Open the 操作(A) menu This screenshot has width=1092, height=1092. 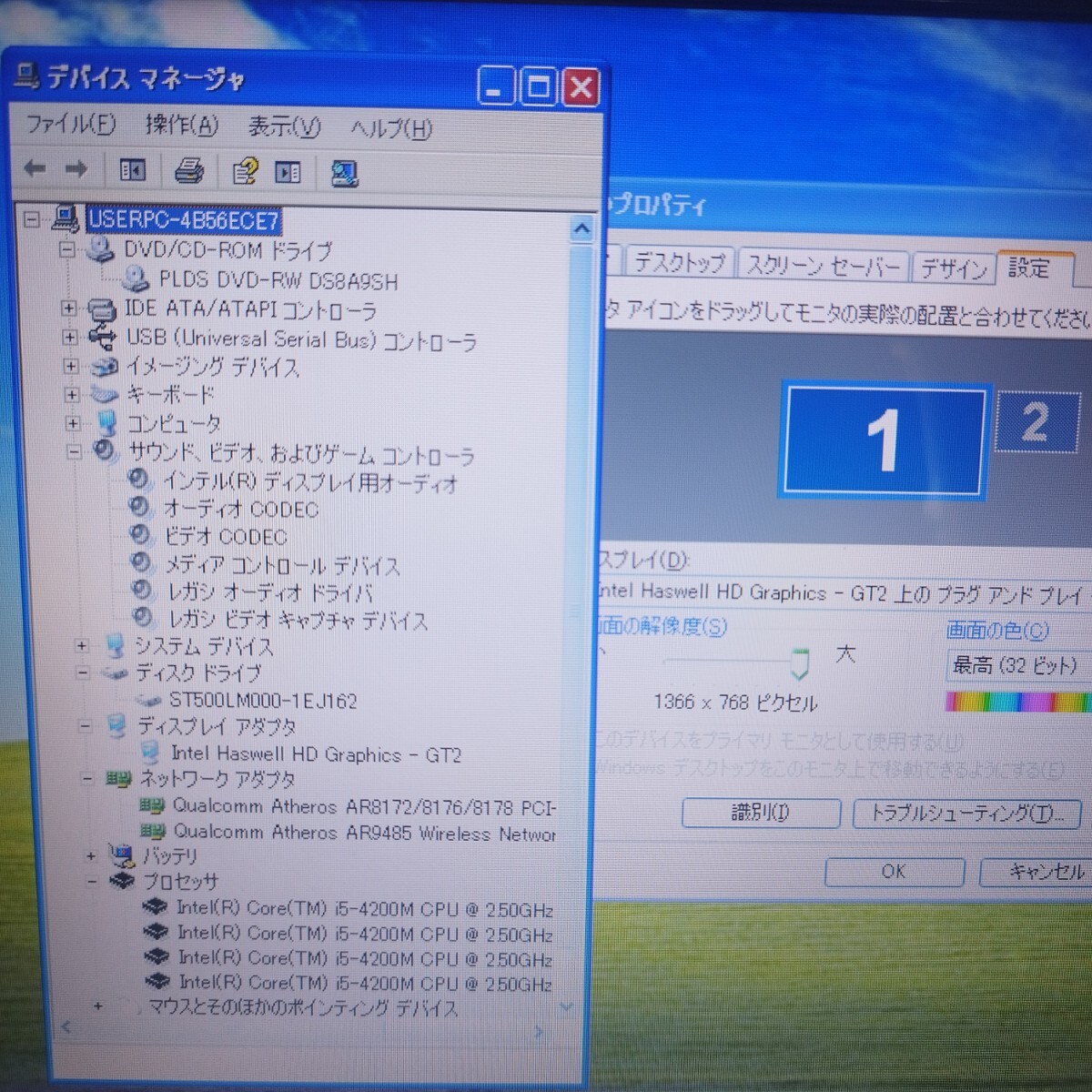tap(182, 125)
